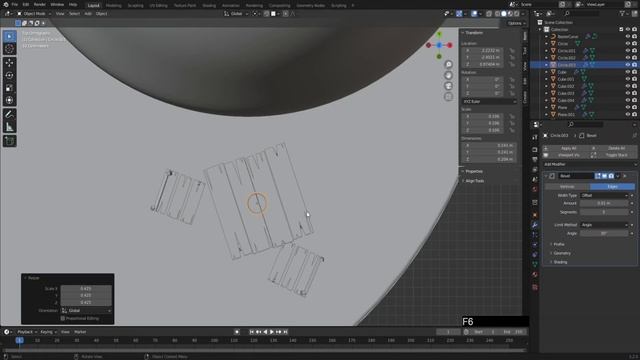Select the Add Cube tool
The image size is (640, 360).
tap(9, 141)
